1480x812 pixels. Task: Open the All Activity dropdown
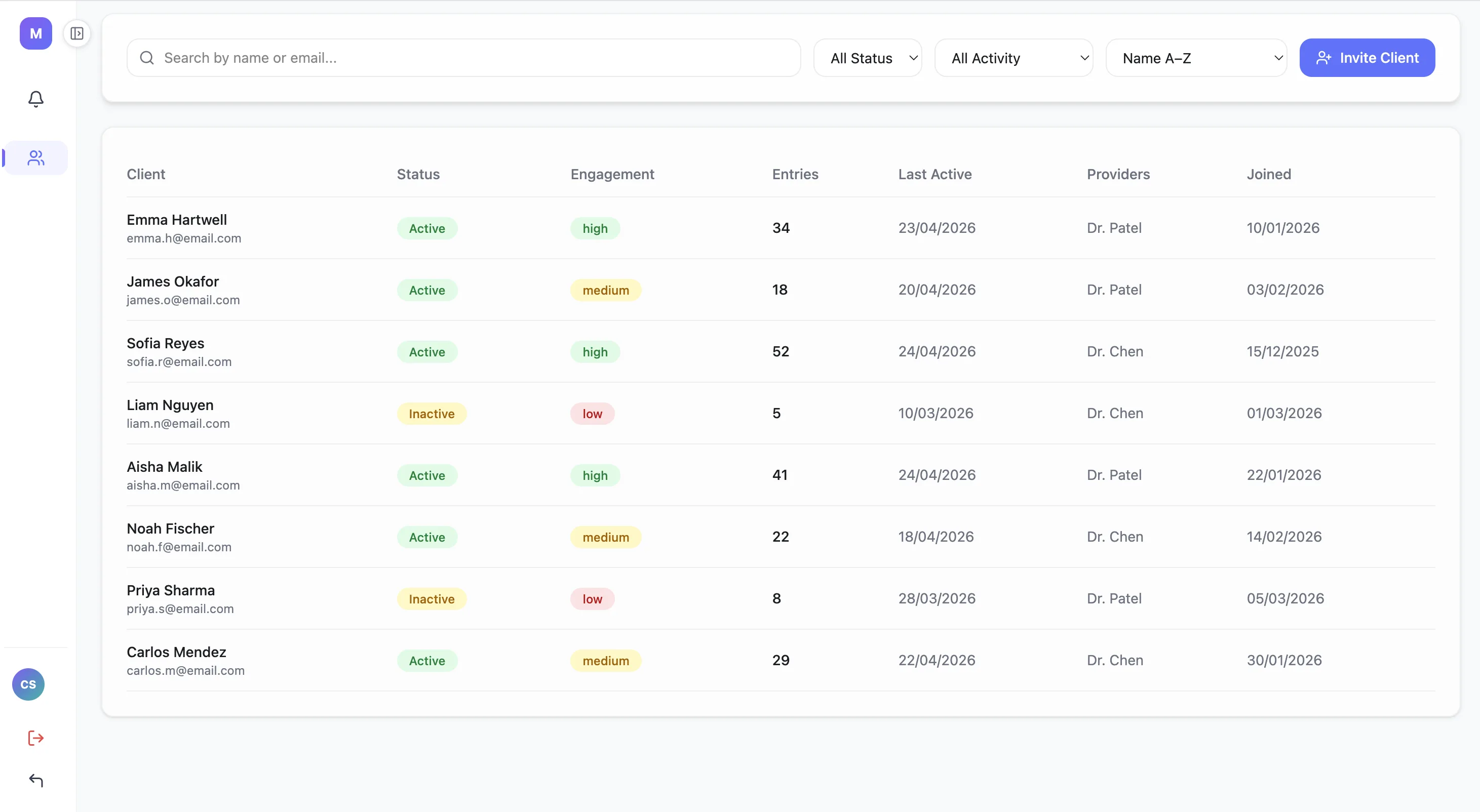pos(1014,58)
